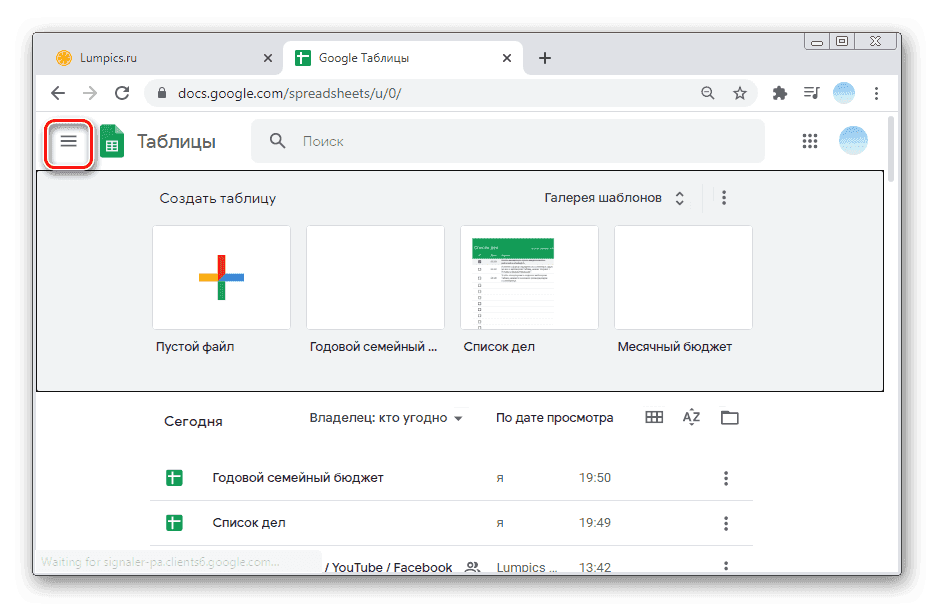Click the Google Sheets logo icon
Image resolution: width=934 pixels, height=608 pixels.
112,142
